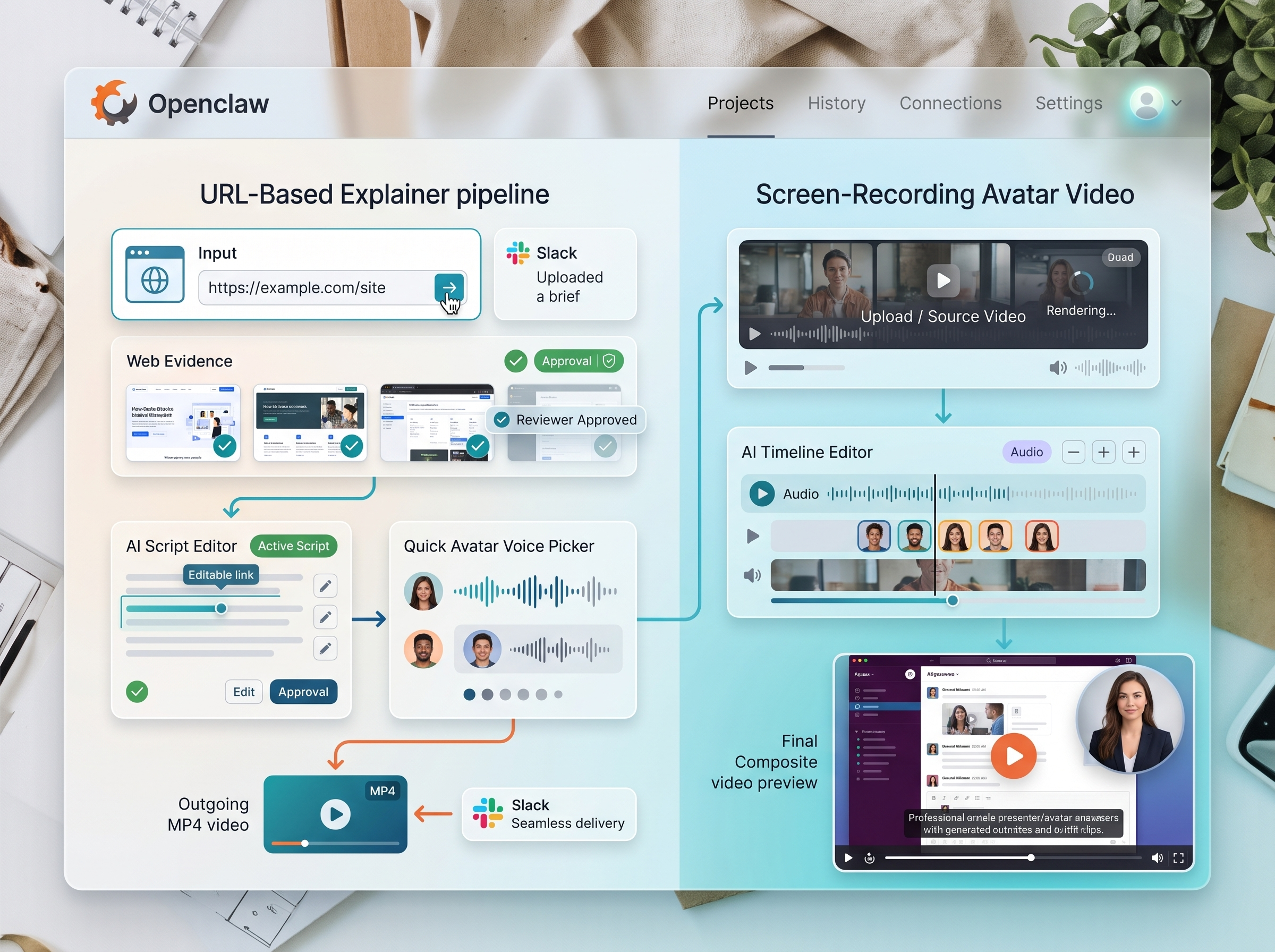
Task: Play the outgoing MP4 video
Action: point(335,814)
